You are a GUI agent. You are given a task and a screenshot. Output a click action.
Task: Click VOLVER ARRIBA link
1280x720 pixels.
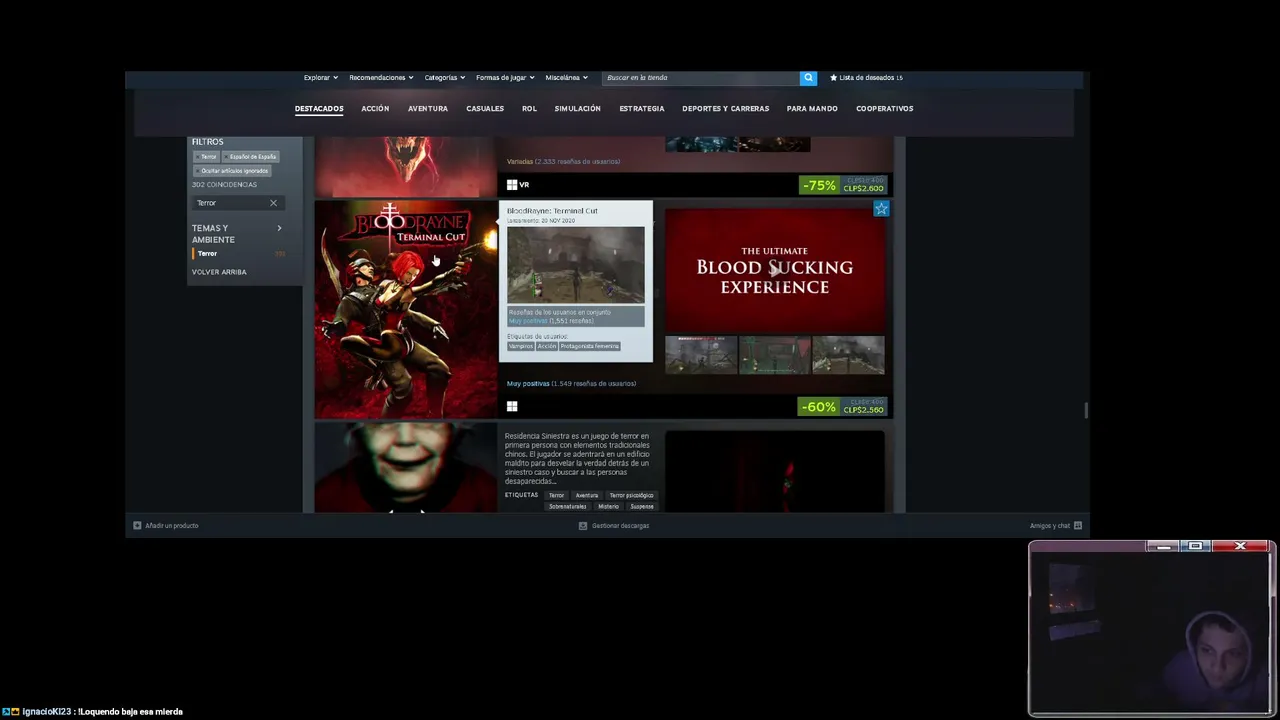click(x=219, y=272)
